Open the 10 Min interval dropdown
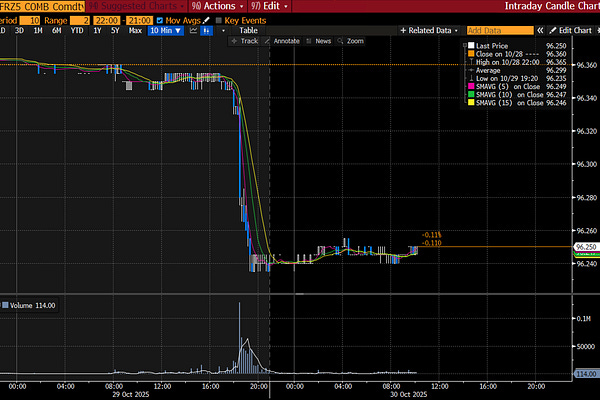Screen dimensions: 600x400 point(165,31)
